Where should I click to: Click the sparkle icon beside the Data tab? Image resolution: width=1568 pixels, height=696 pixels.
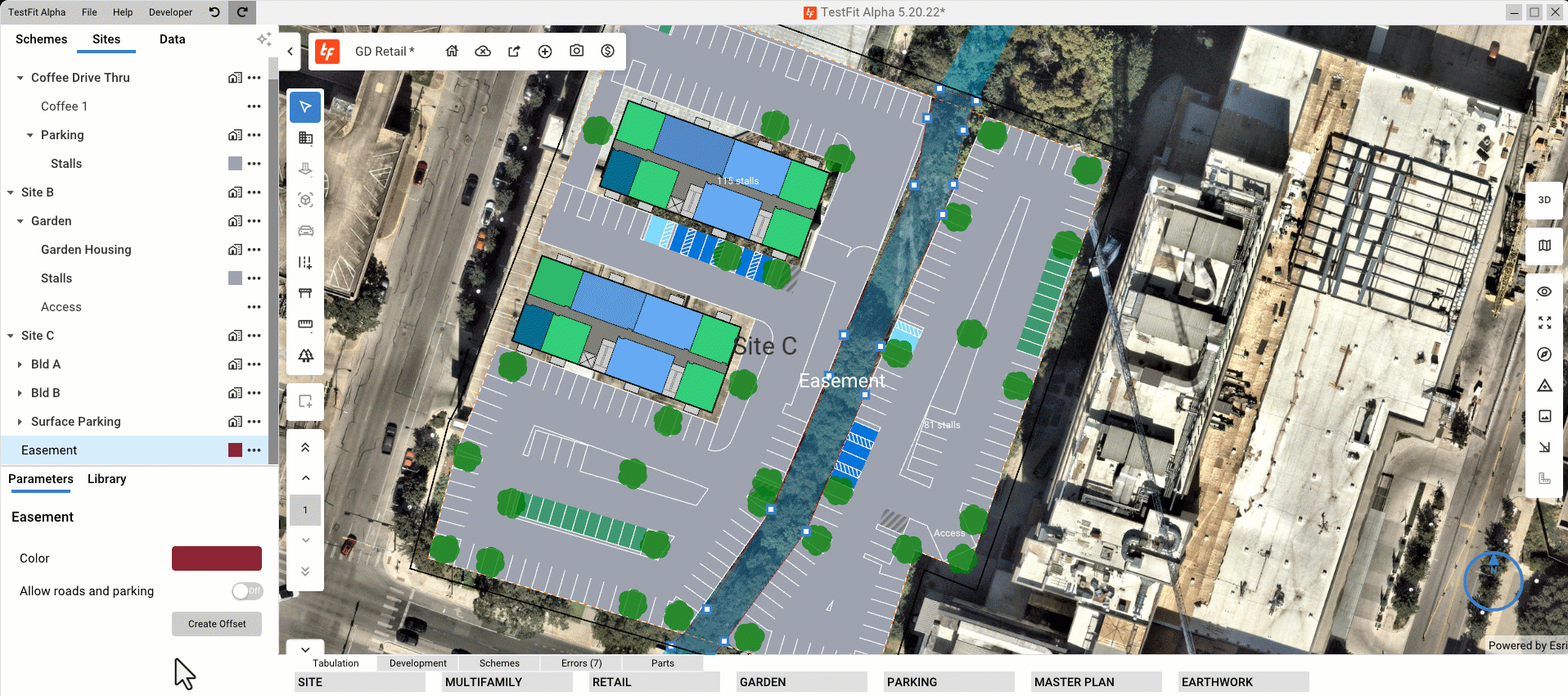(264, 39)
